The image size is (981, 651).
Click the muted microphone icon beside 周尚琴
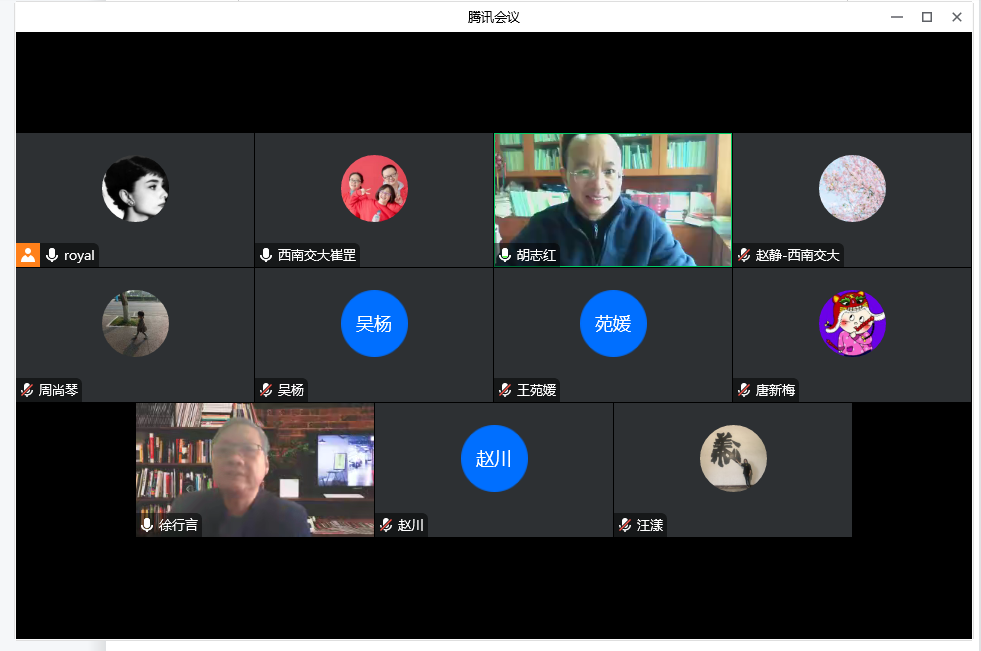[27, 390]
